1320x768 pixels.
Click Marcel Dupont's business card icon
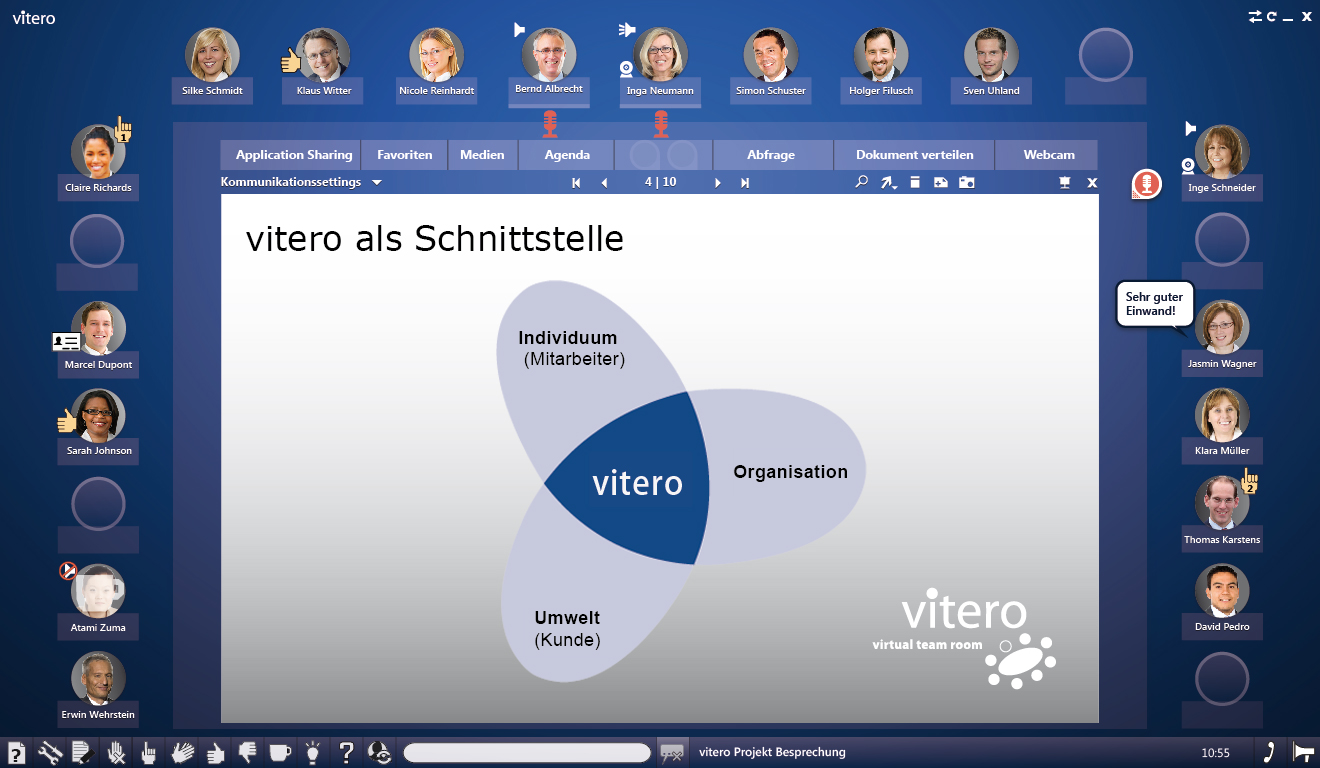66,342
